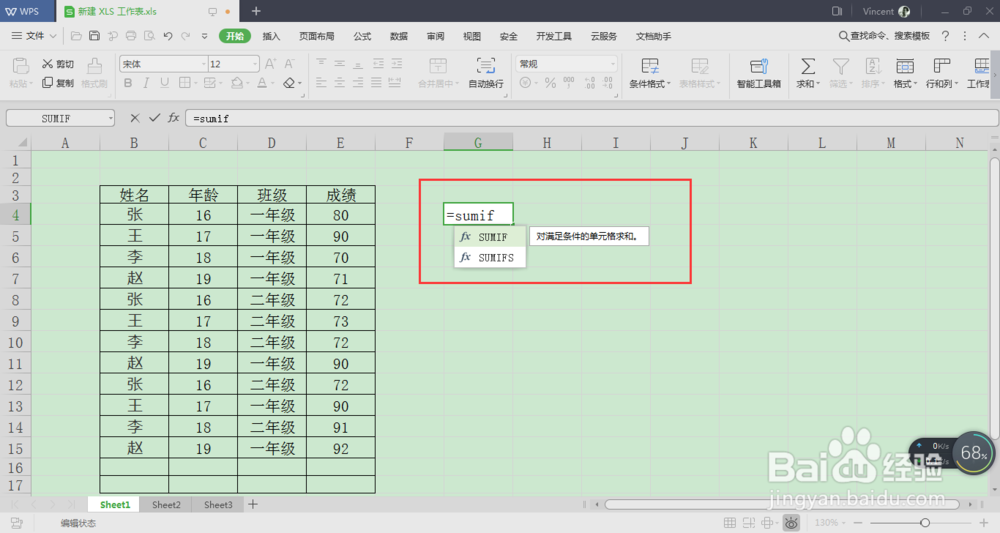
Task: Click the font color A button
Action: 261,83
